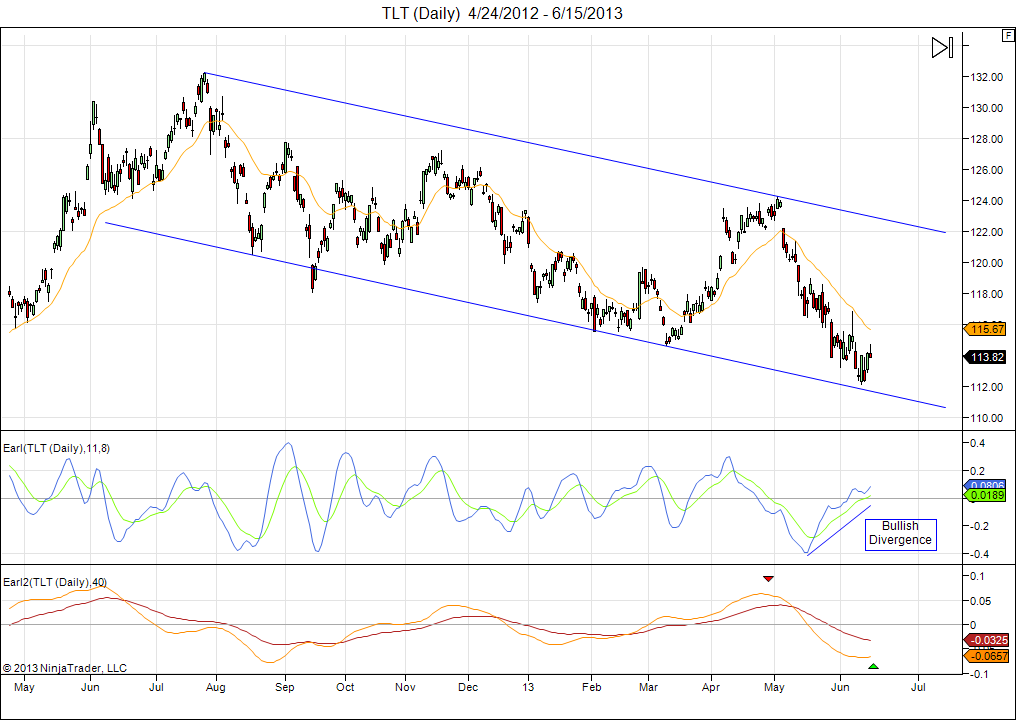Viewport: 1016px width, 720px height.
Task: Click the green up-triangle buy marker
Action: 874,666
